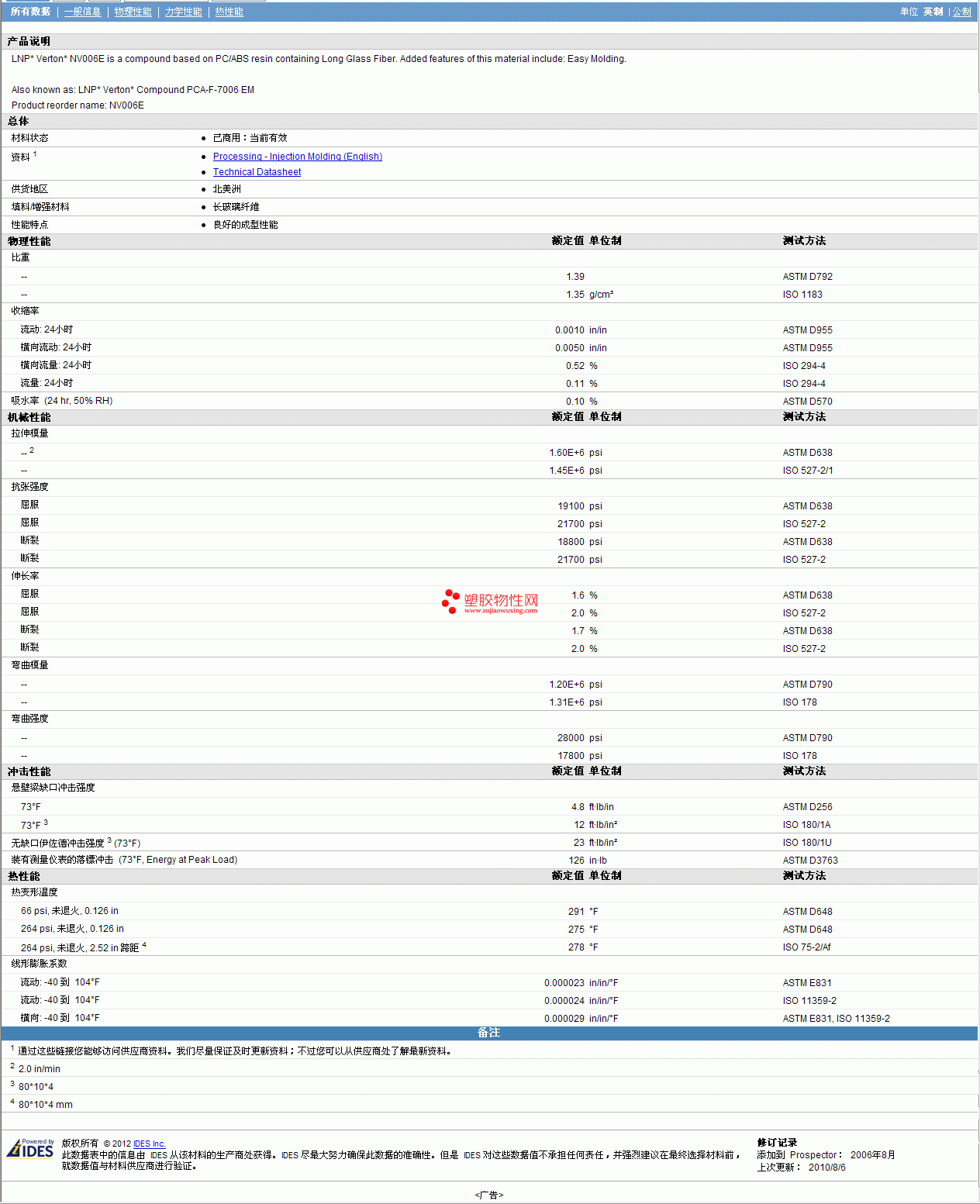Open the Technical Datasheet link

coord(257,172)
